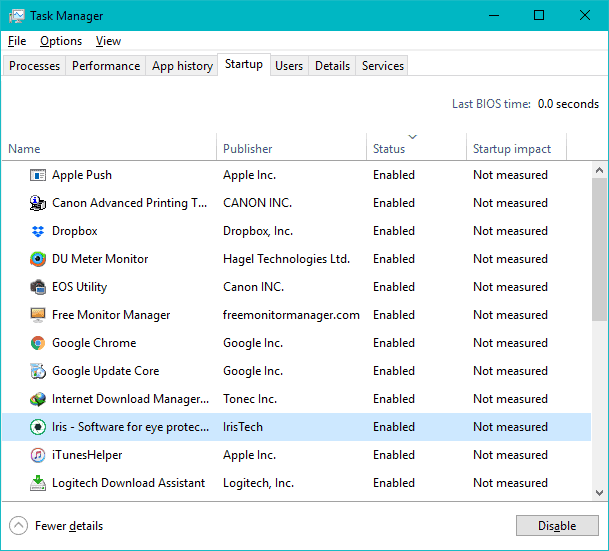
Task: Collapse view with Fewer details arrow
Action: (18, 526)
